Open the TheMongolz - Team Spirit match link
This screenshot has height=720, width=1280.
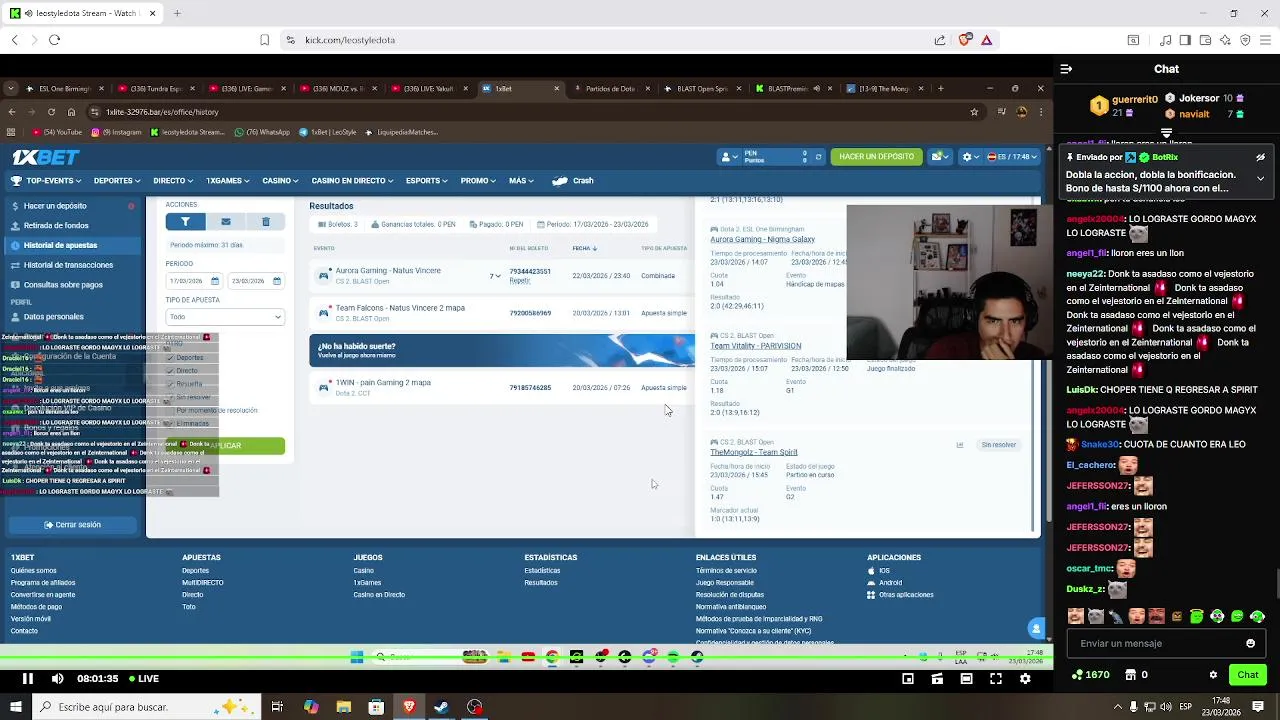pyautogui.click(x=753, y=452)
